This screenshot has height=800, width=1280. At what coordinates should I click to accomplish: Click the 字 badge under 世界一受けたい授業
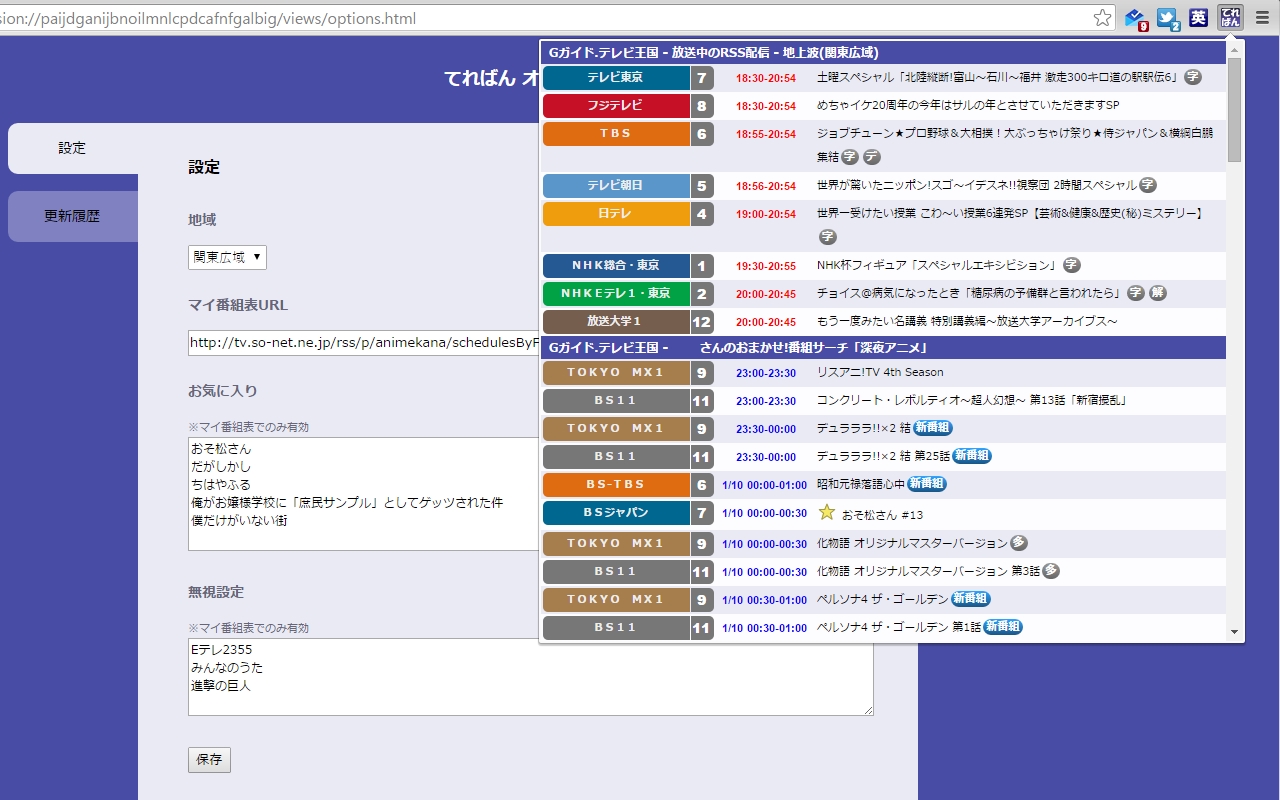click(x=827, y=237)
